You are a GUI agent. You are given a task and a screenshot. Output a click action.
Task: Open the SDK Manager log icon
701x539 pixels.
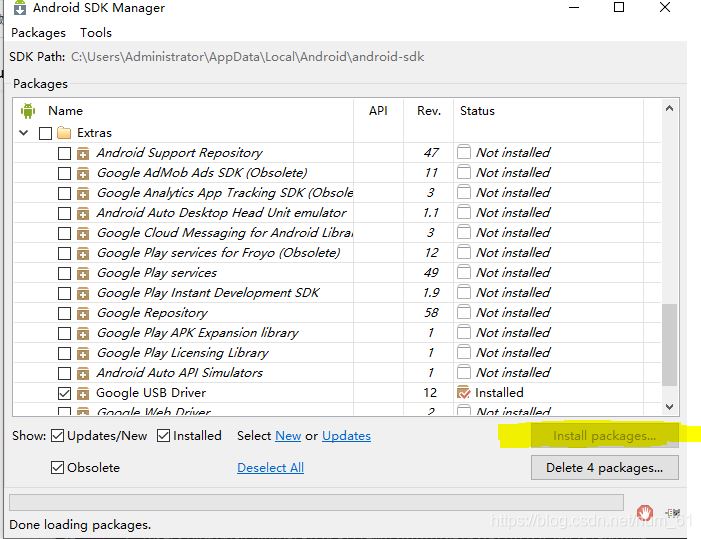pos(672,512)
